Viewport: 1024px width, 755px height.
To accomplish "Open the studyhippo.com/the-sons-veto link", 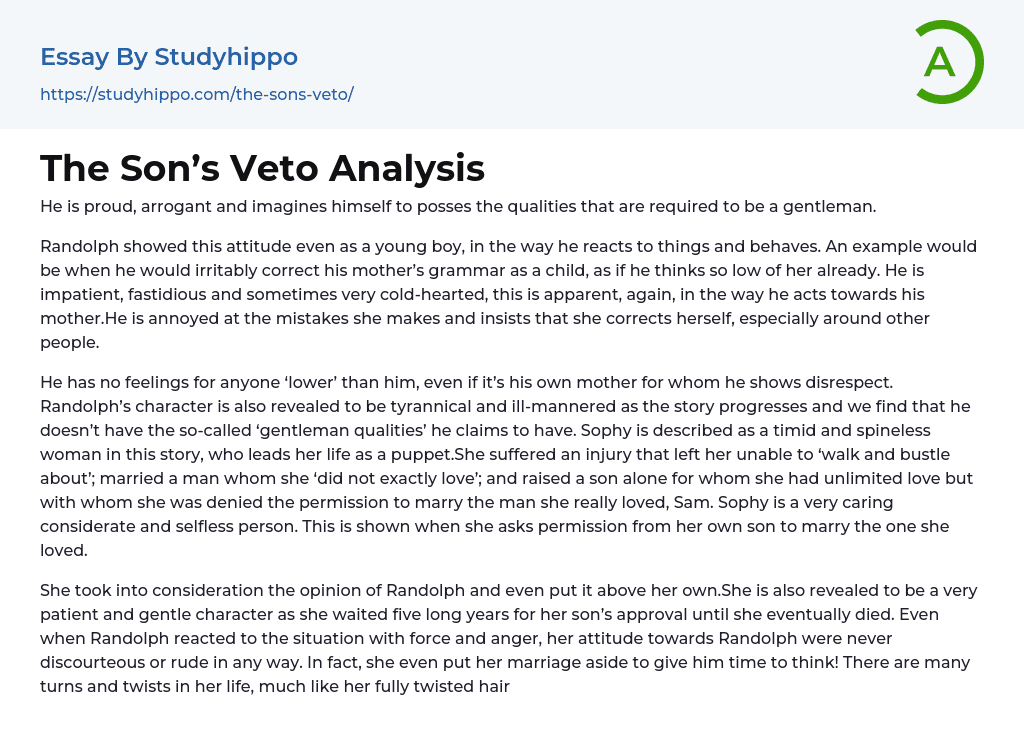I will click(x=197, y=94).
